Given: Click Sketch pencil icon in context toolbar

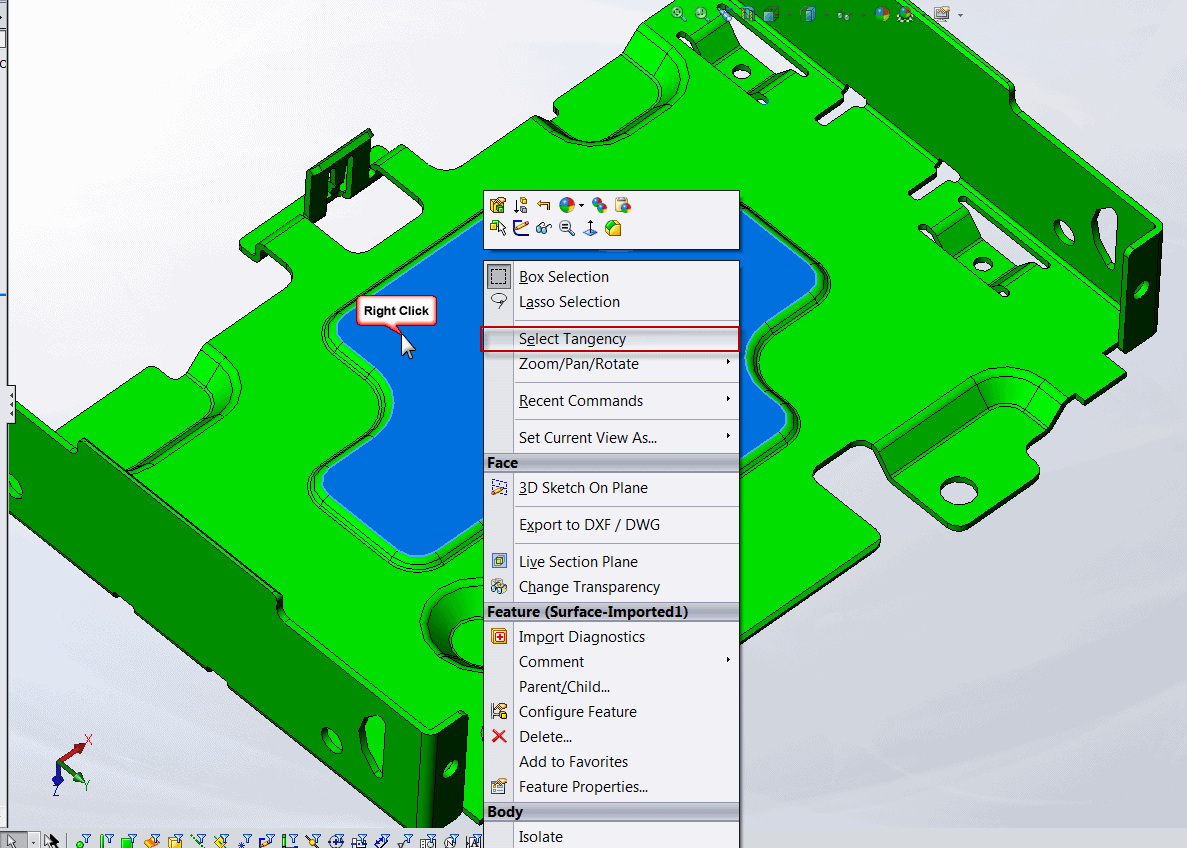Looking at the screenshot, I should click(521, 228).
